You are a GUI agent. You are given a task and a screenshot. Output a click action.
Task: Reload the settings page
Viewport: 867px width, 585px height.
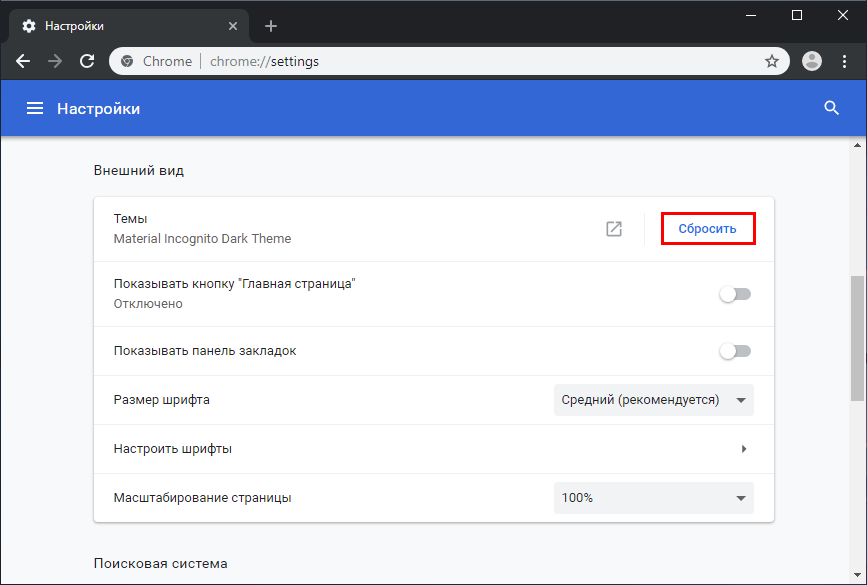point(87,61)
